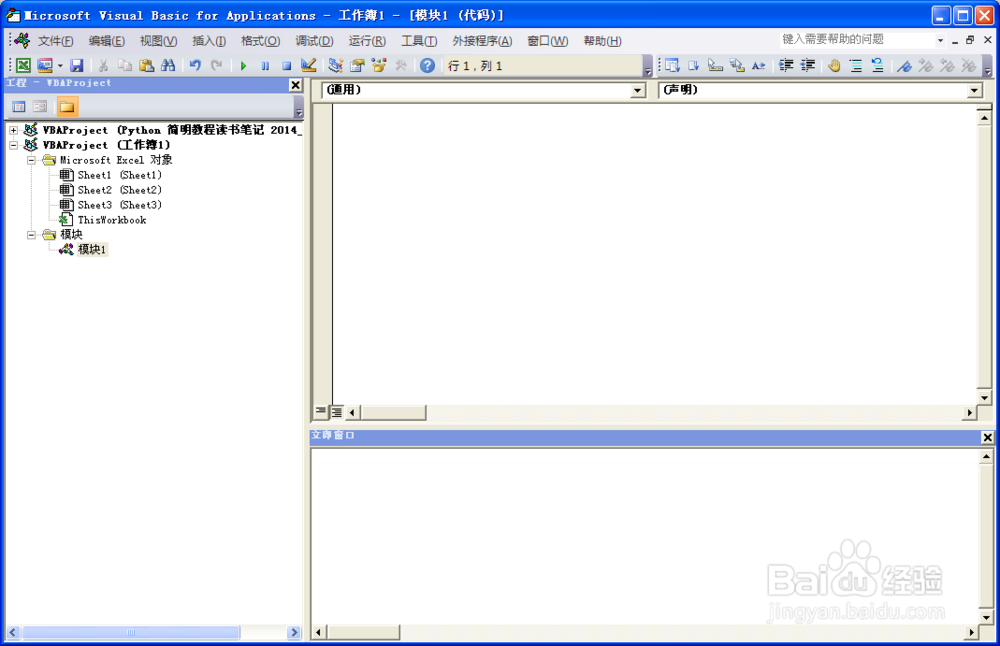Click the Parameter Info edit toolbar icon

pyautogui.click(x=737, y=65)
